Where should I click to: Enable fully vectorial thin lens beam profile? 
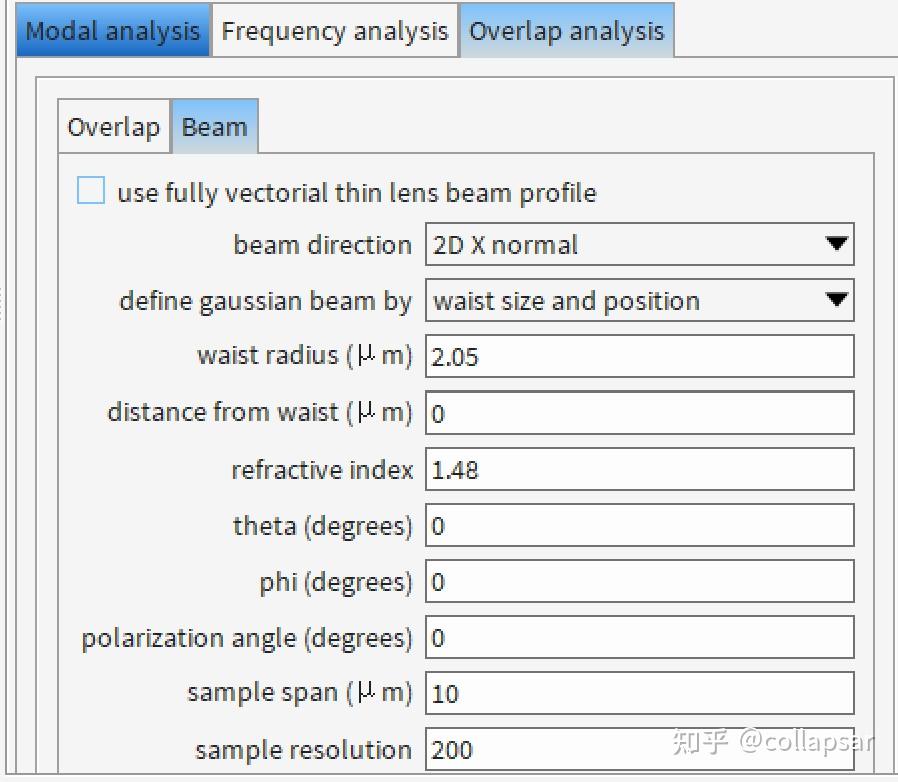tap(90, 190)
